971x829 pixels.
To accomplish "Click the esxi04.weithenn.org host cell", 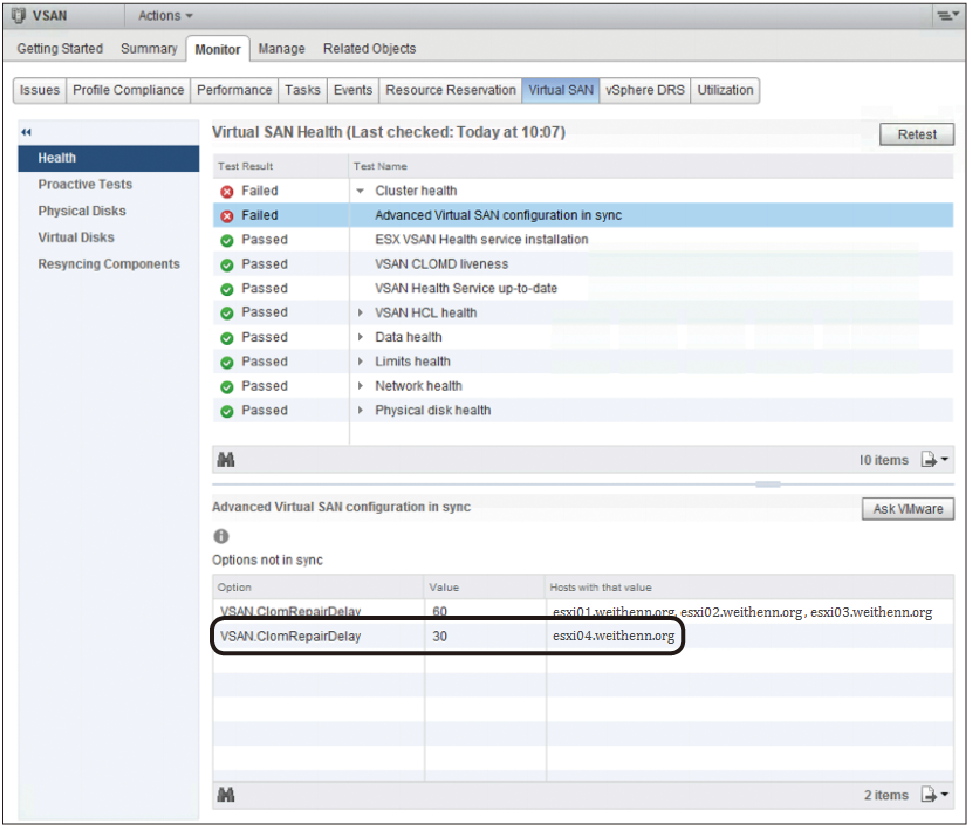I will click(613, 636).
